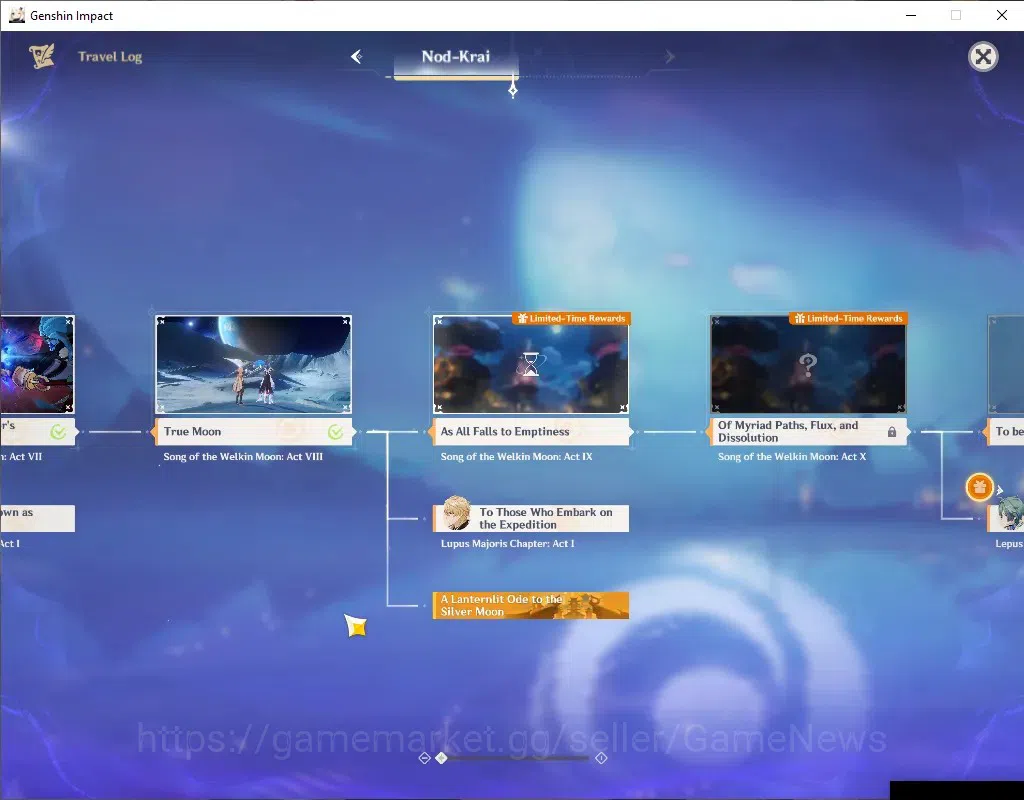This screenshot has width=1024, height=800.
Task: Click the left end of the timeline scrollbar
Action: (424, 758)
